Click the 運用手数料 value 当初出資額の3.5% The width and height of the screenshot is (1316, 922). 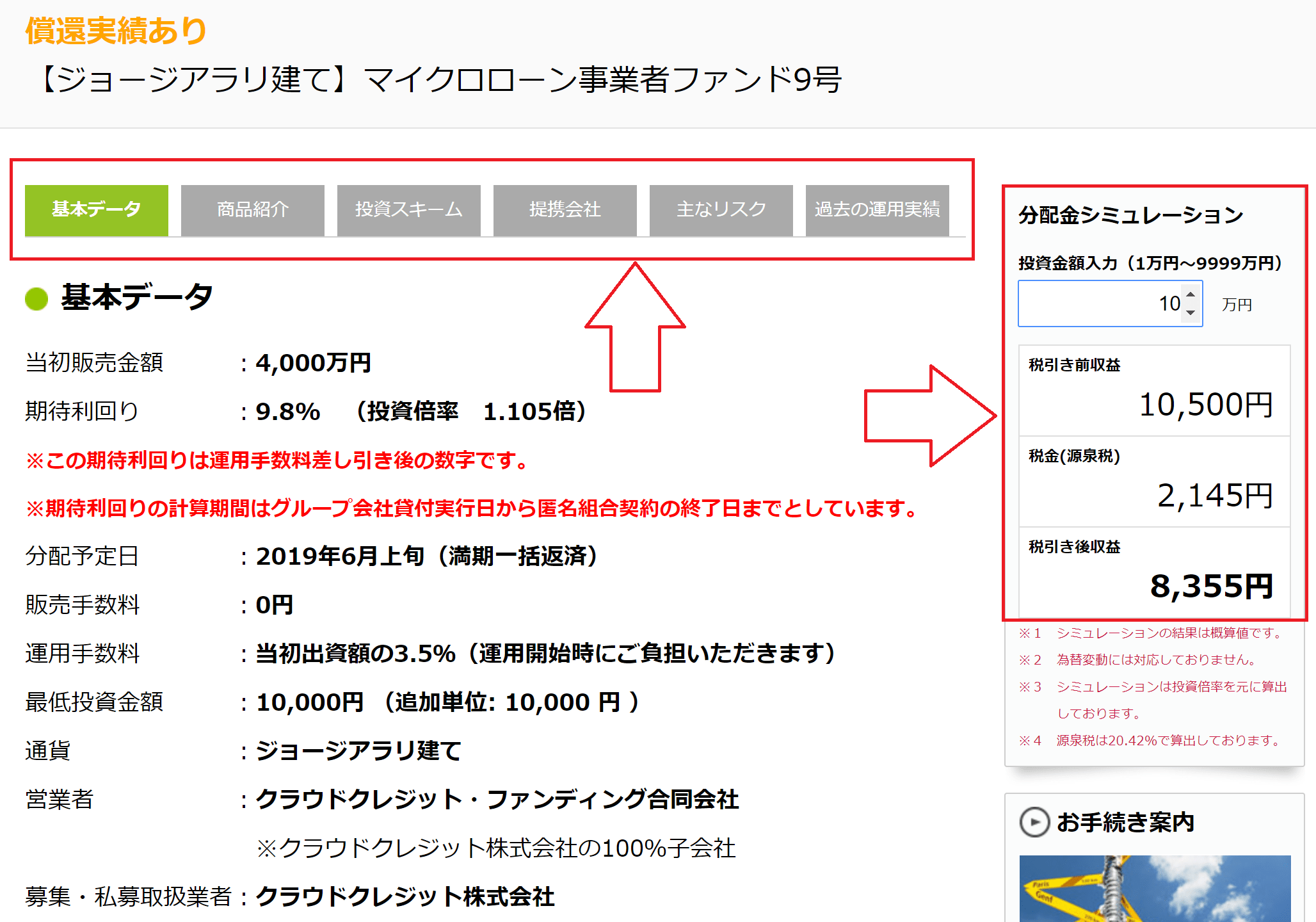pos(355,654)
